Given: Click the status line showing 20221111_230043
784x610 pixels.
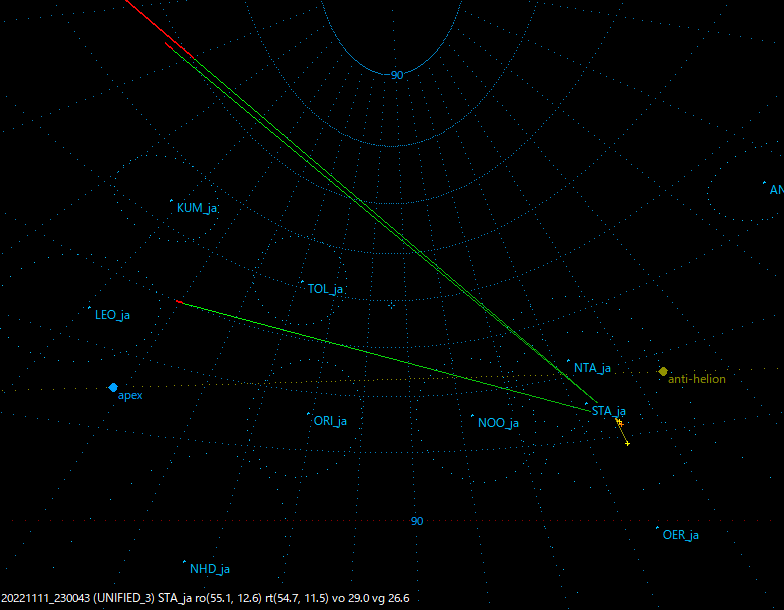Looking at the screenshot, I should [x=205, y=598].
